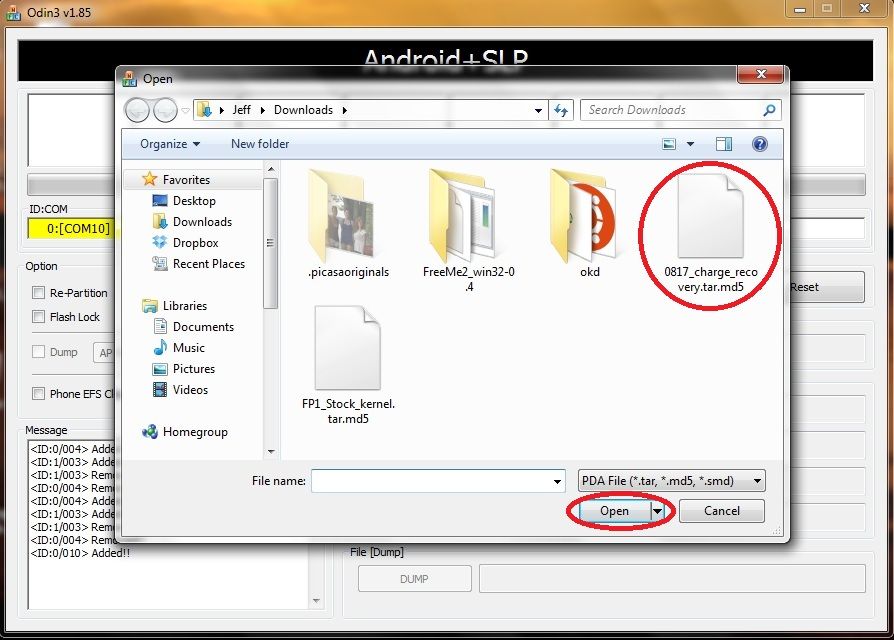Toggle Phone EFS Clear checkbox in Odin3

tap(39, 394)
